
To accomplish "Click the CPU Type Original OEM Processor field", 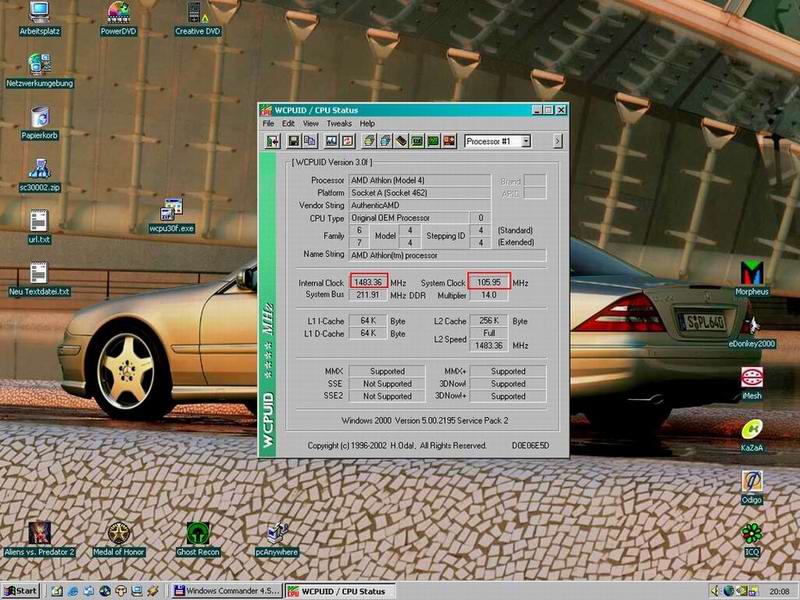I will pyautogui.click(x=408, y=218).
